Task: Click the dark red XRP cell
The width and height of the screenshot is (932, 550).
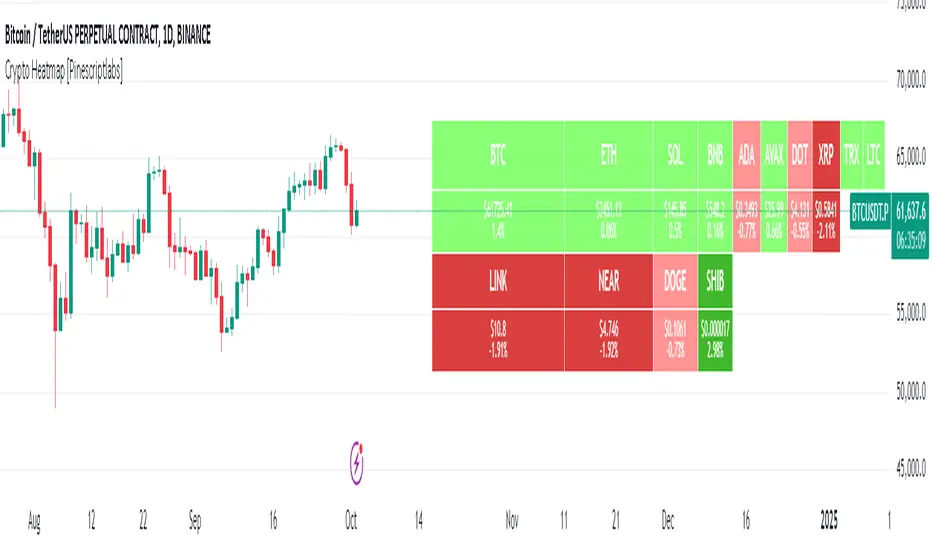Action: pos(826,156)
